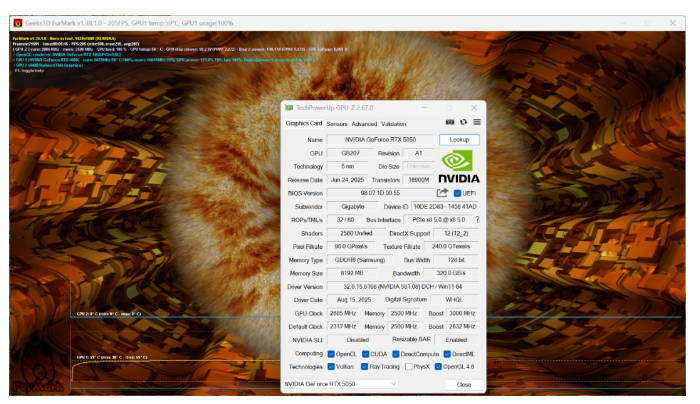Open the GPU selection dropdown
The width and height of the screenshot is (700, 404).
tap(340, 383)
